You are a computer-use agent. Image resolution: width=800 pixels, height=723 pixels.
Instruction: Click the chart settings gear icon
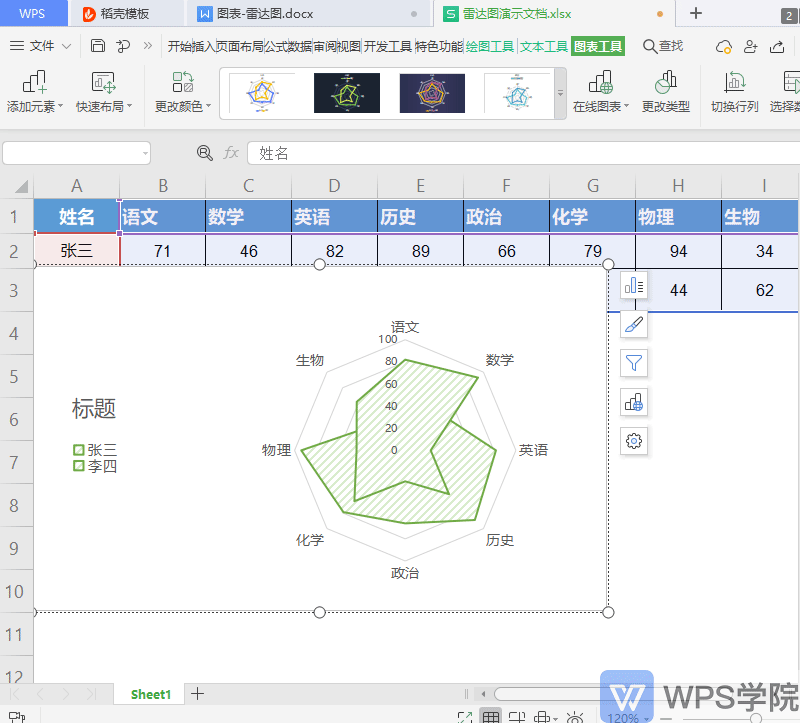coord(634,441)
